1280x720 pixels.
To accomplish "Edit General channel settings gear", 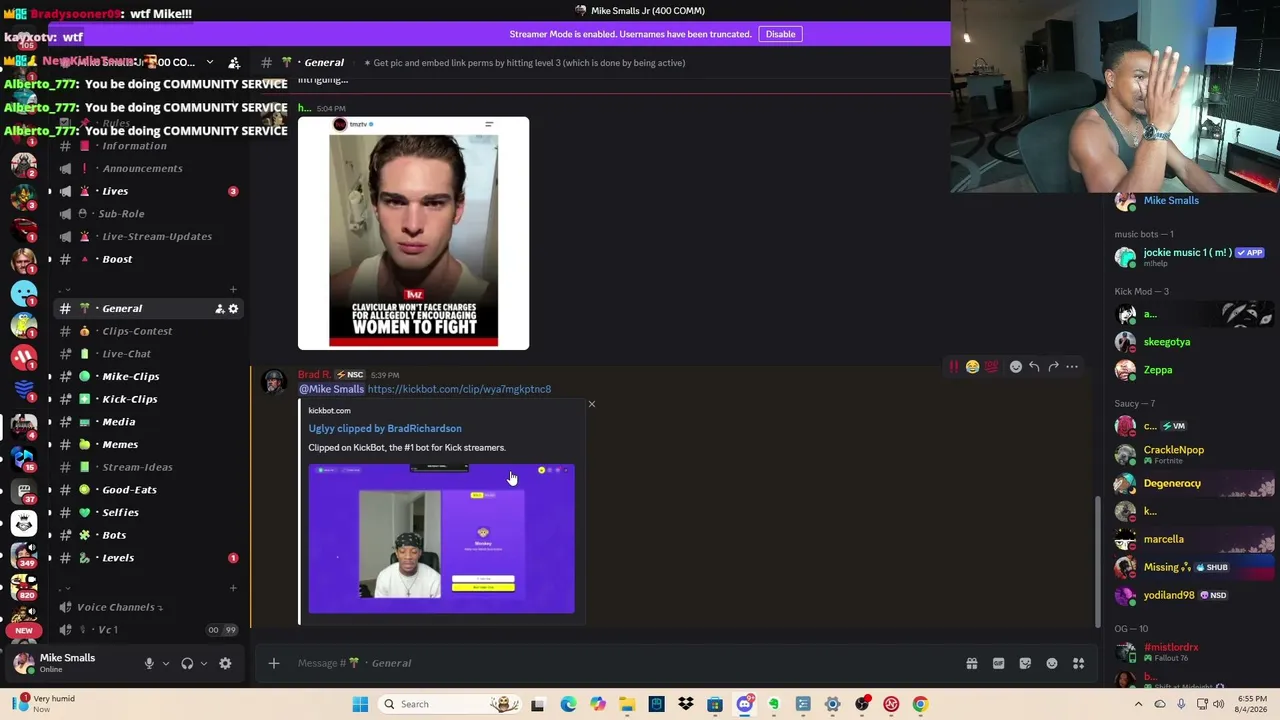I will pyautogui.click(x=234, y=309).
